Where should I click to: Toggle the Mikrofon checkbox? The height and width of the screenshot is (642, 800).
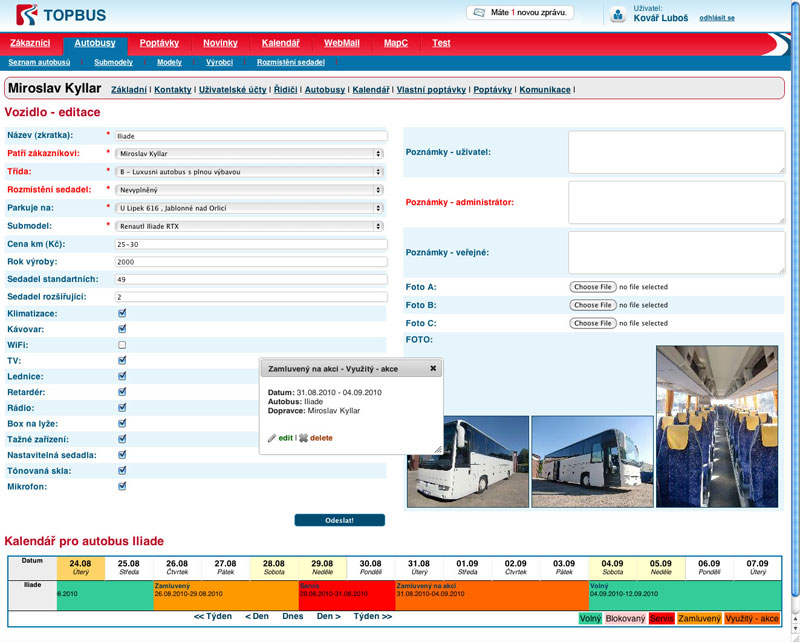(122, 486)
